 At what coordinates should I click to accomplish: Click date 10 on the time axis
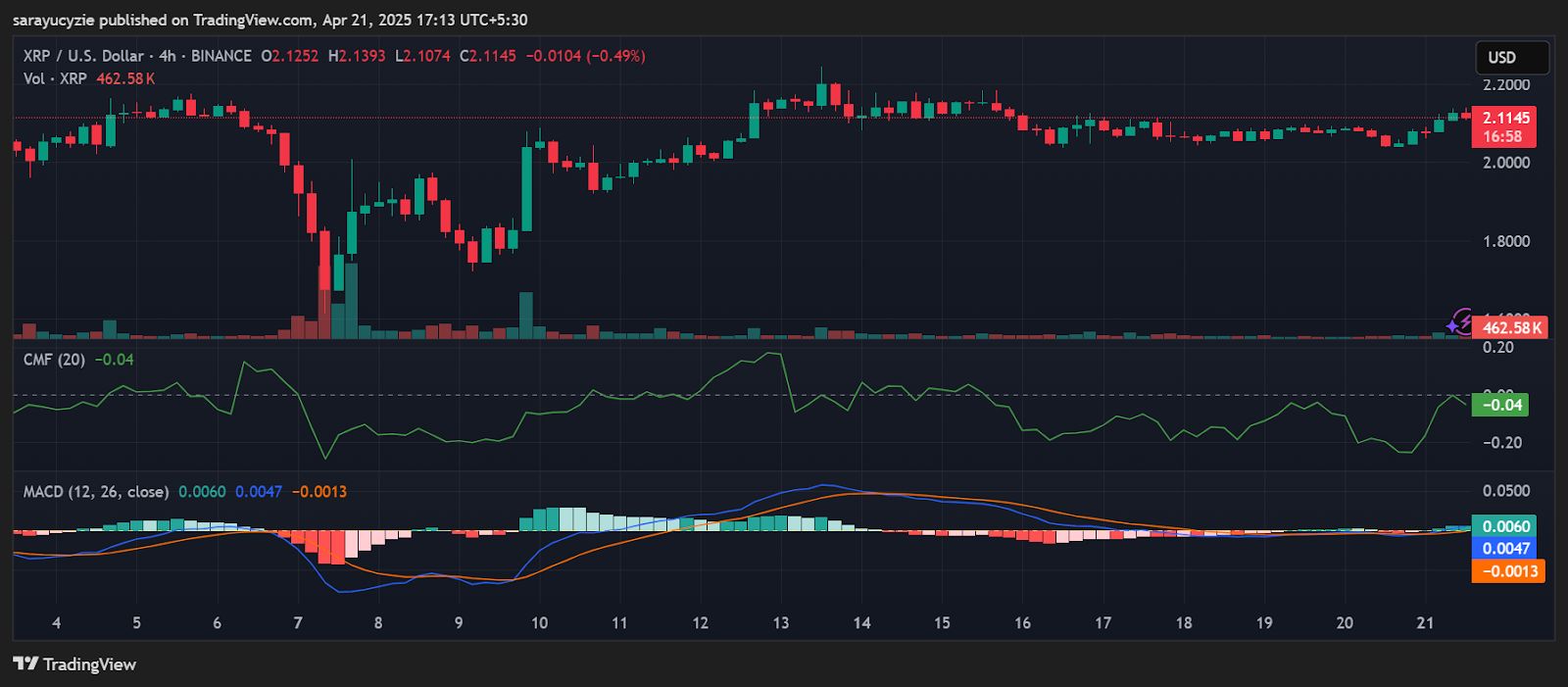[539, 623]
